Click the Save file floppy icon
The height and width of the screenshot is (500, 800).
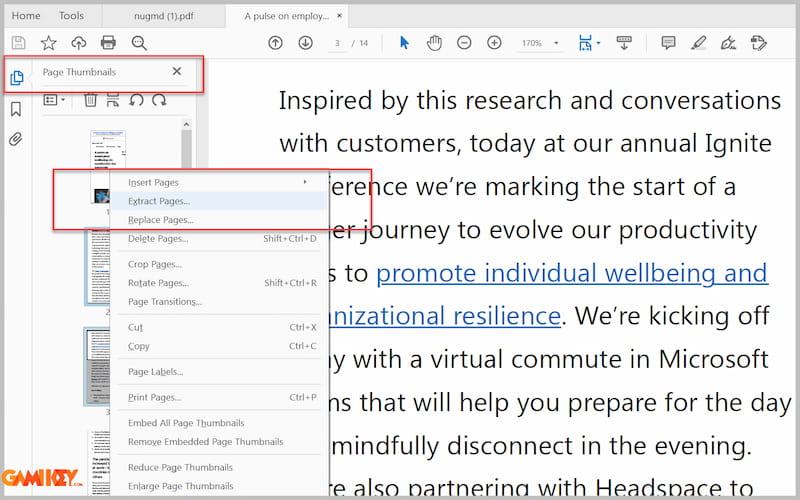click(x=19, y=43)
